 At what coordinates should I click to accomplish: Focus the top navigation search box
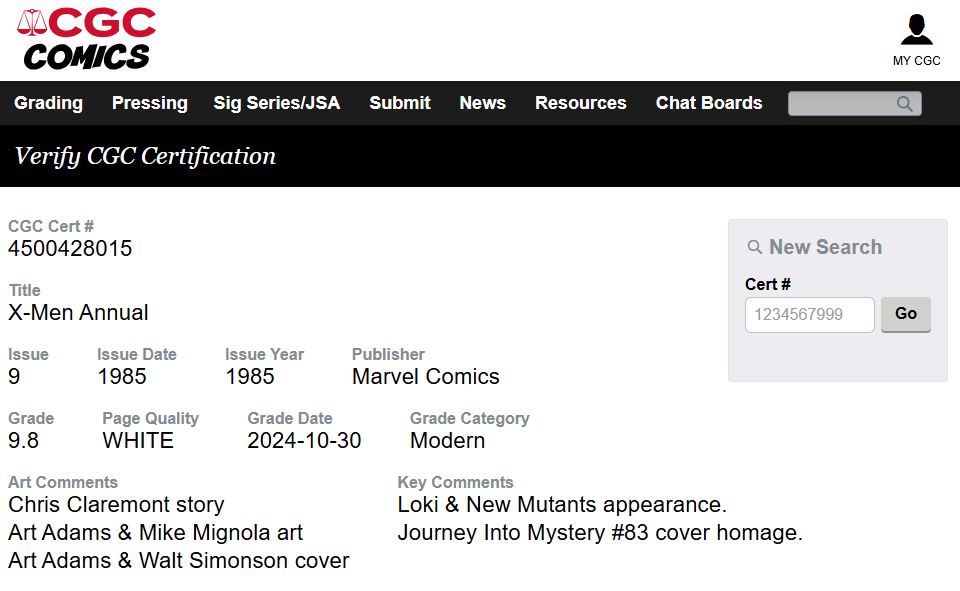pos(855,104)
